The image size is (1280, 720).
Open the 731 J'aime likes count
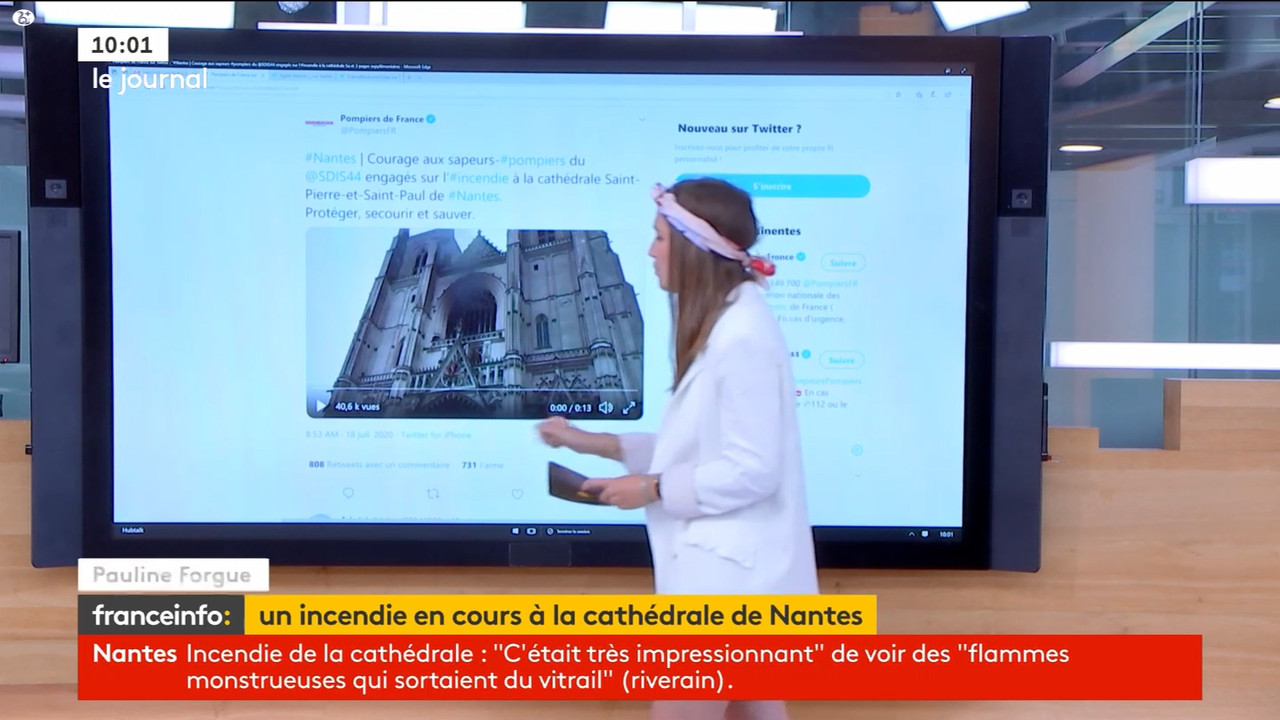pyautogui.click(x=483, y=465)
